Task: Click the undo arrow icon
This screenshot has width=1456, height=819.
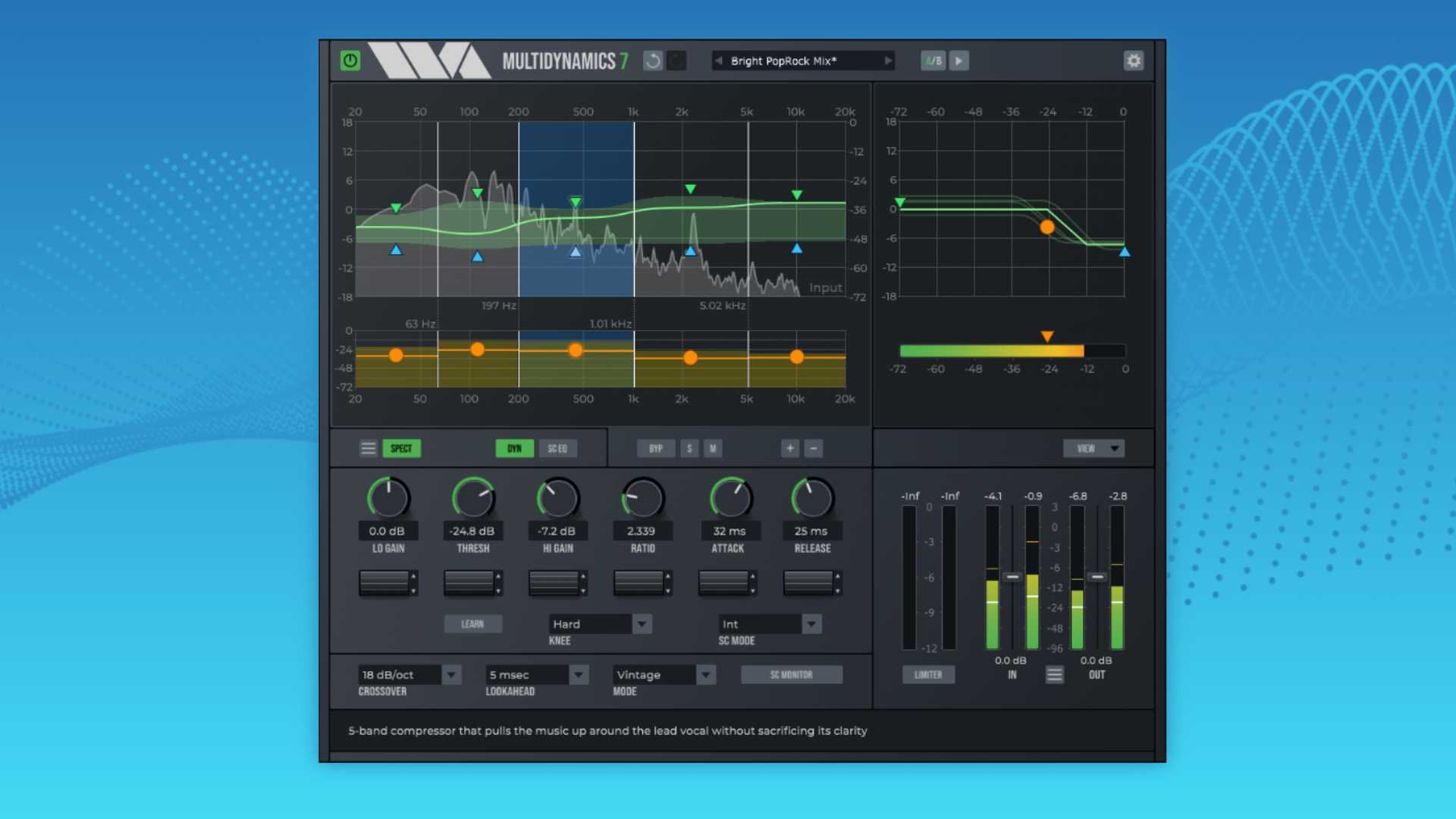Action: coord(652,61)
